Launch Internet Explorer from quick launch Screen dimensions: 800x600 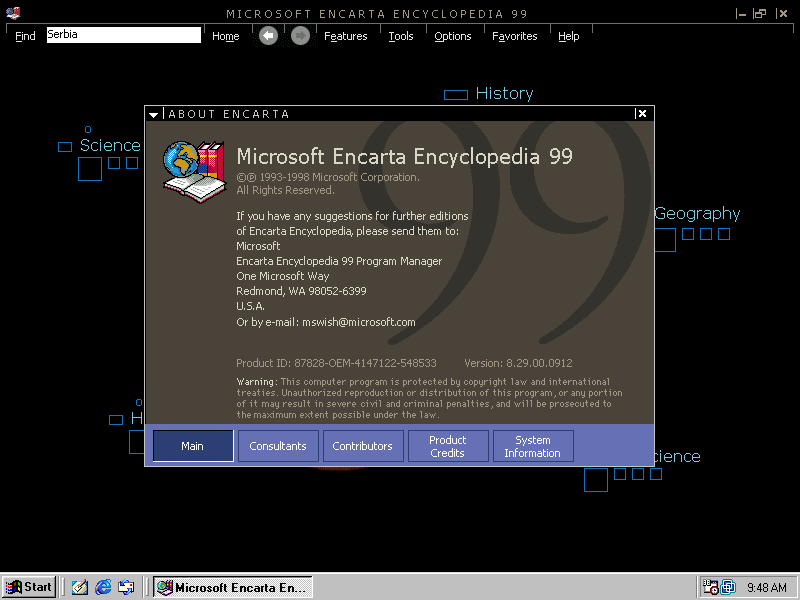[103, 587]
